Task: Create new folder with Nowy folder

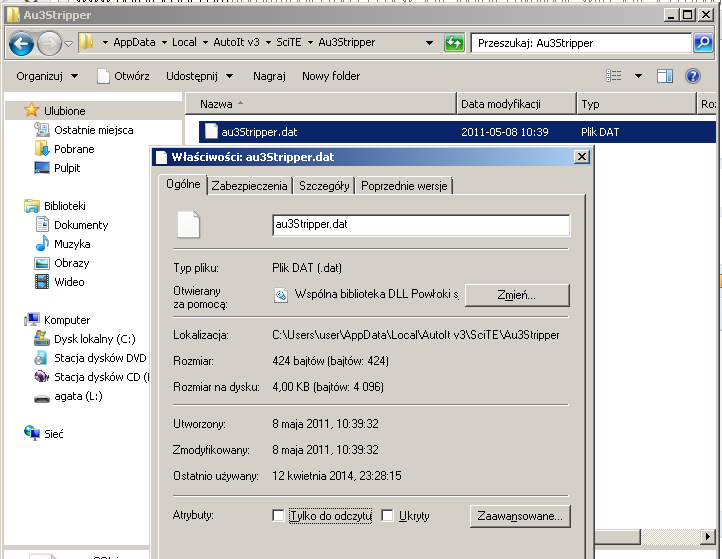Action: click(x=331, y=76)
